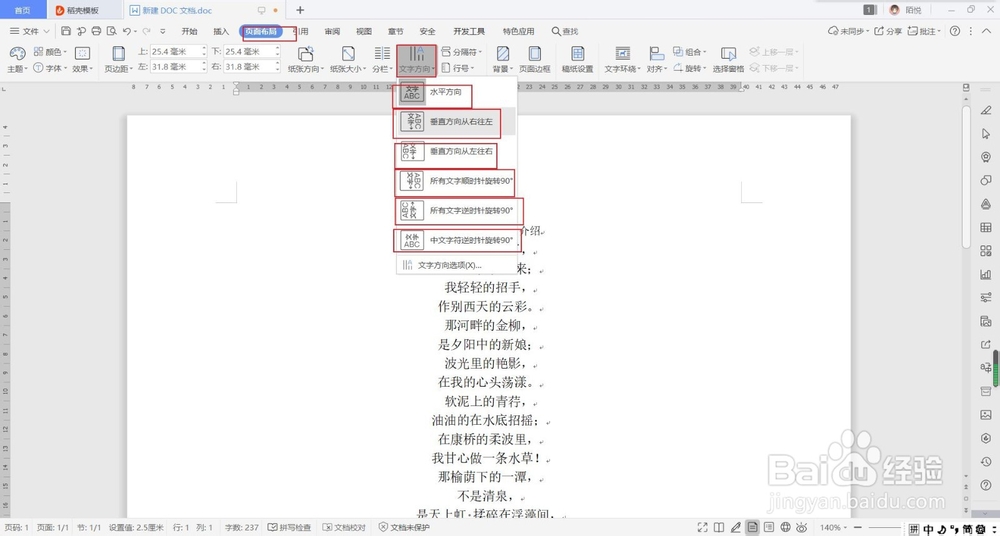This screenshot has width=1000, height=536.
Task: Open 分栏 columns icon
Action: click(382, 54)
